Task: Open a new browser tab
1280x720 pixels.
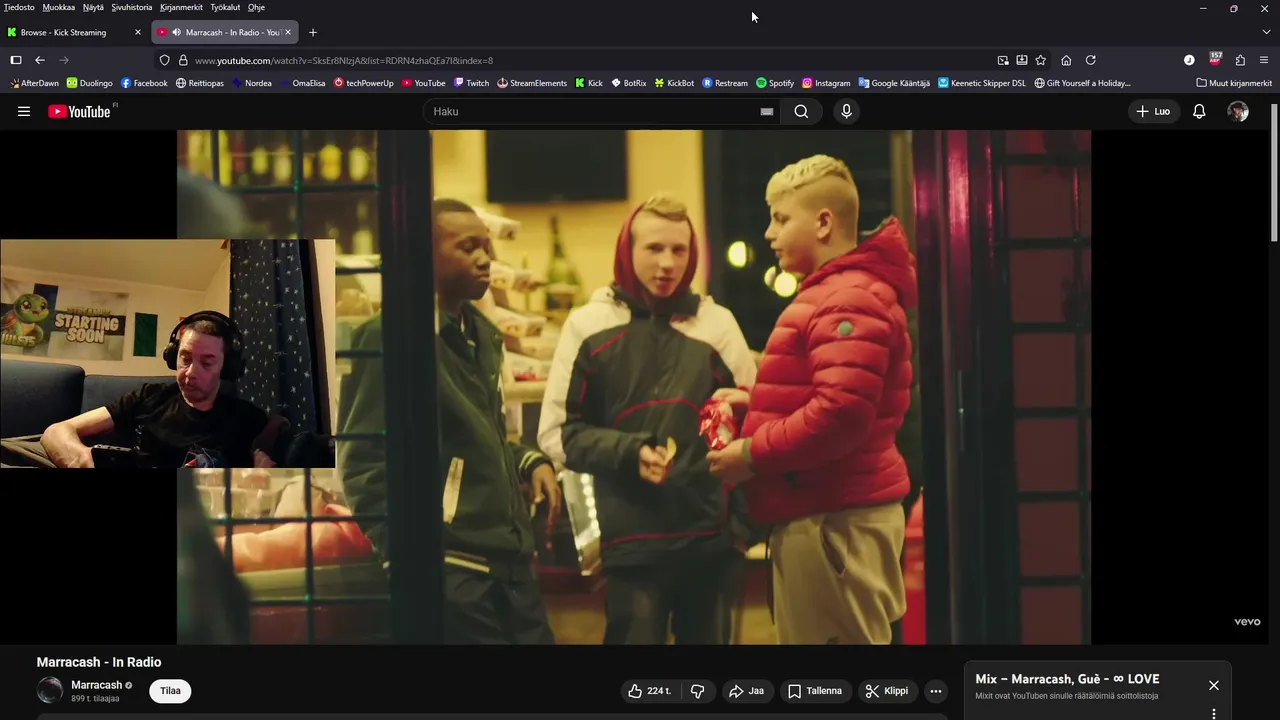Action: [x=312, y=32]
